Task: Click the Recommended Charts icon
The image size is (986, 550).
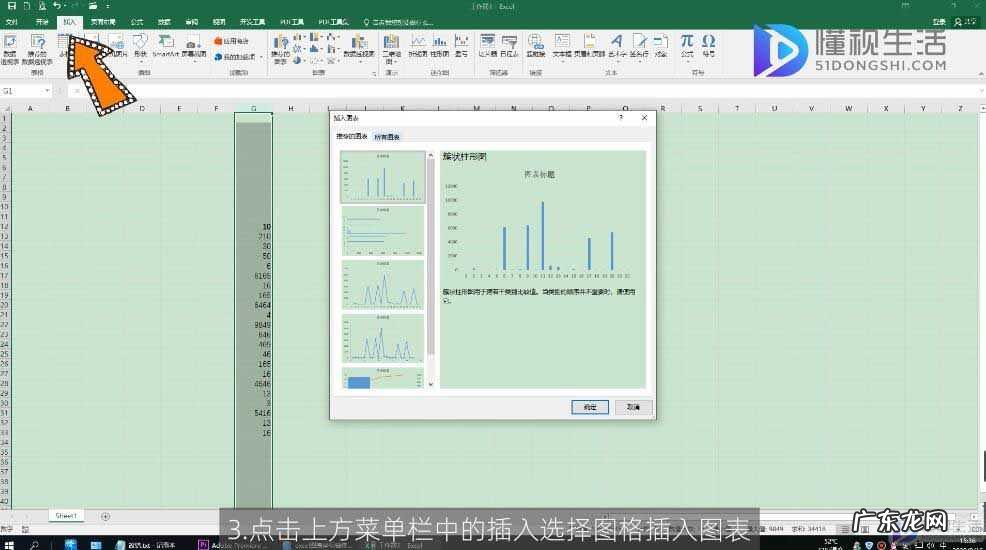Action: (x=281, y=45)
